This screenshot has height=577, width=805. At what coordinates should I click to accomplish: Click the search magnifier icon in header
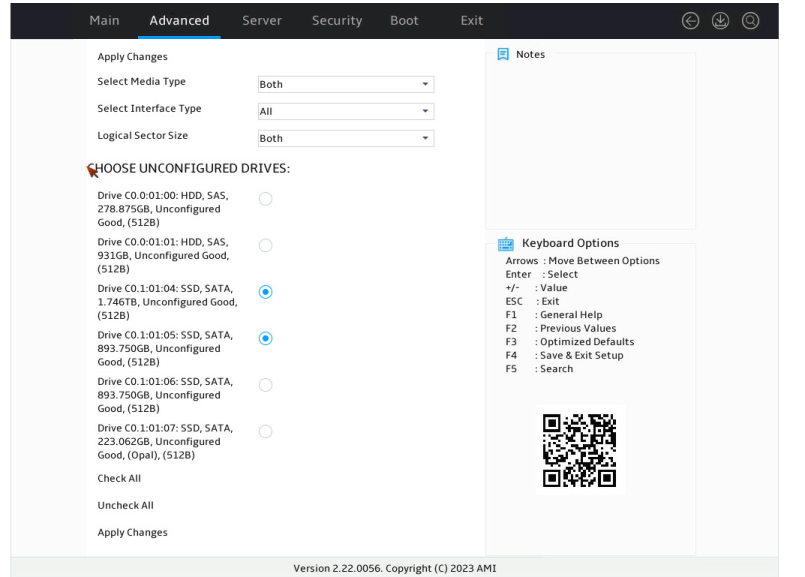tap(750, 21)
